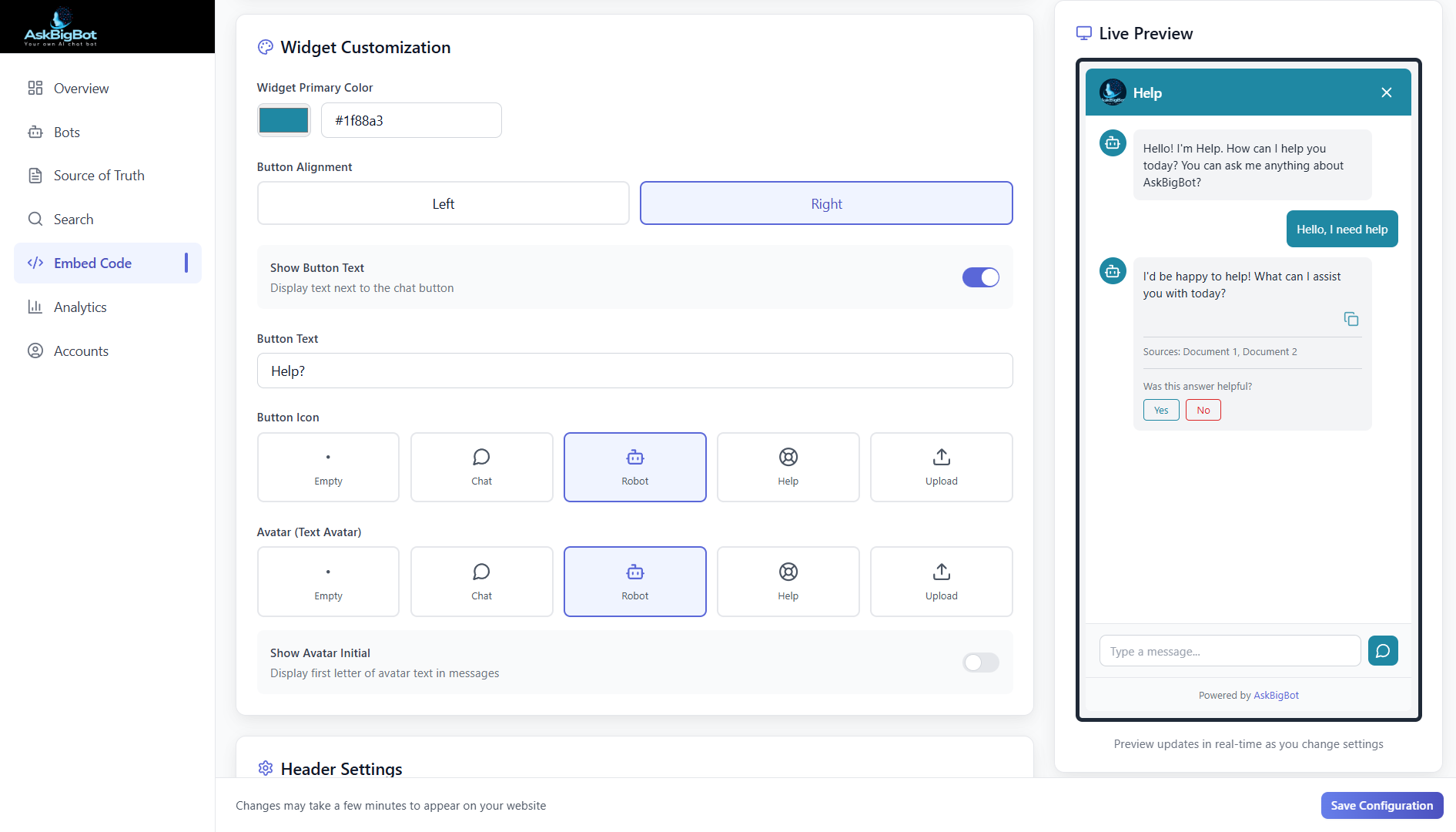The height and width of the screenshot is (832, 1456).
Task: Open the widget primary color picker
Action: [x=283, y=120]
